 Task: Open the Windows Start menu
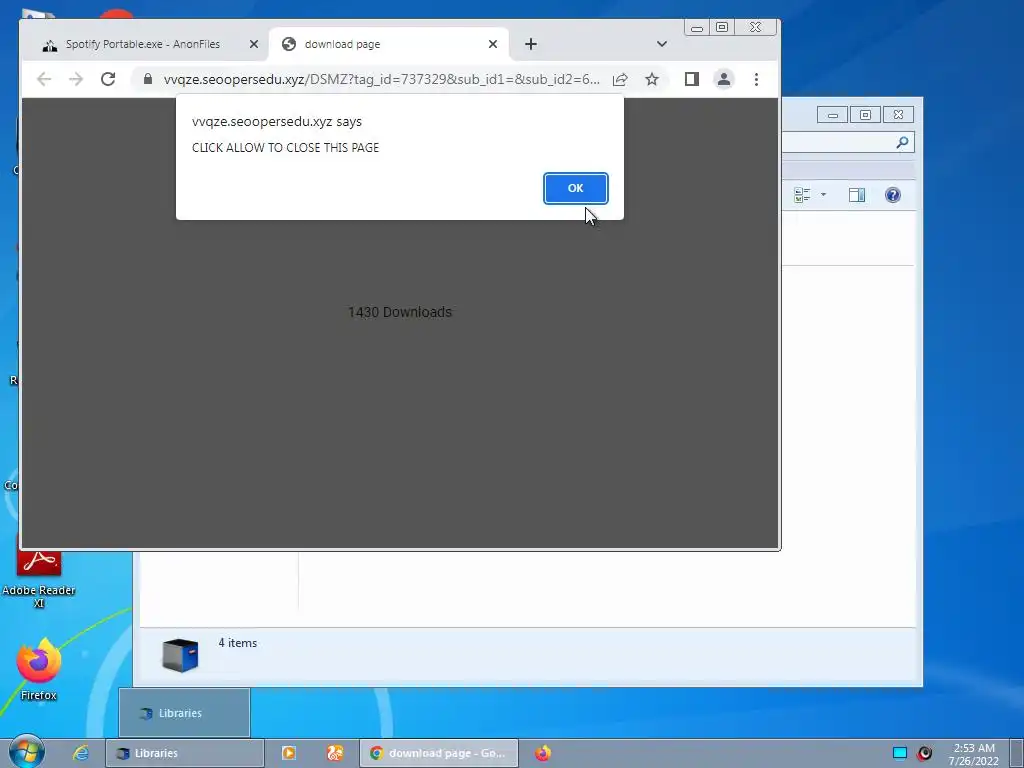click(x=26, y=752)
